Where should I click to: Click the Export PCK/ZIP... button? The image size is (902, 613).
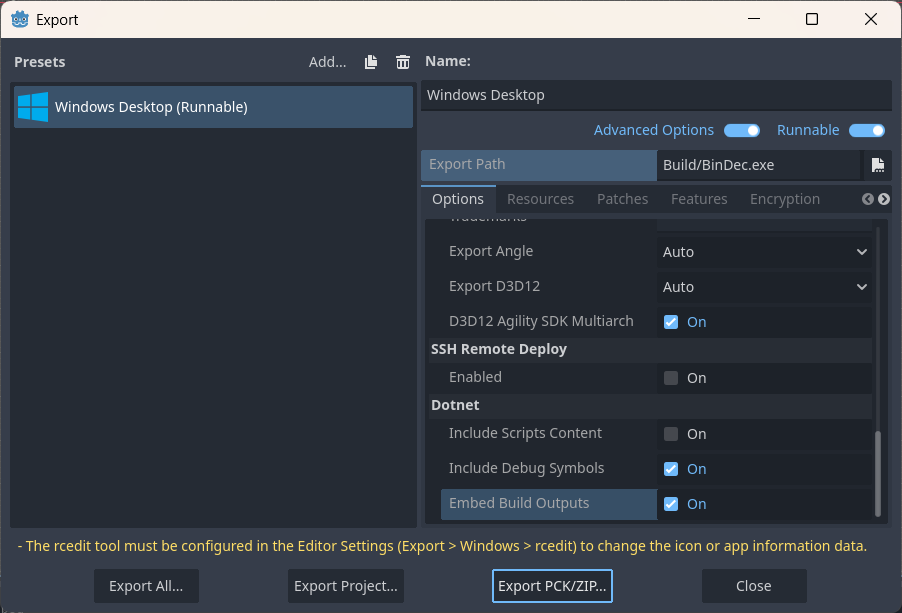click(552, 586)
